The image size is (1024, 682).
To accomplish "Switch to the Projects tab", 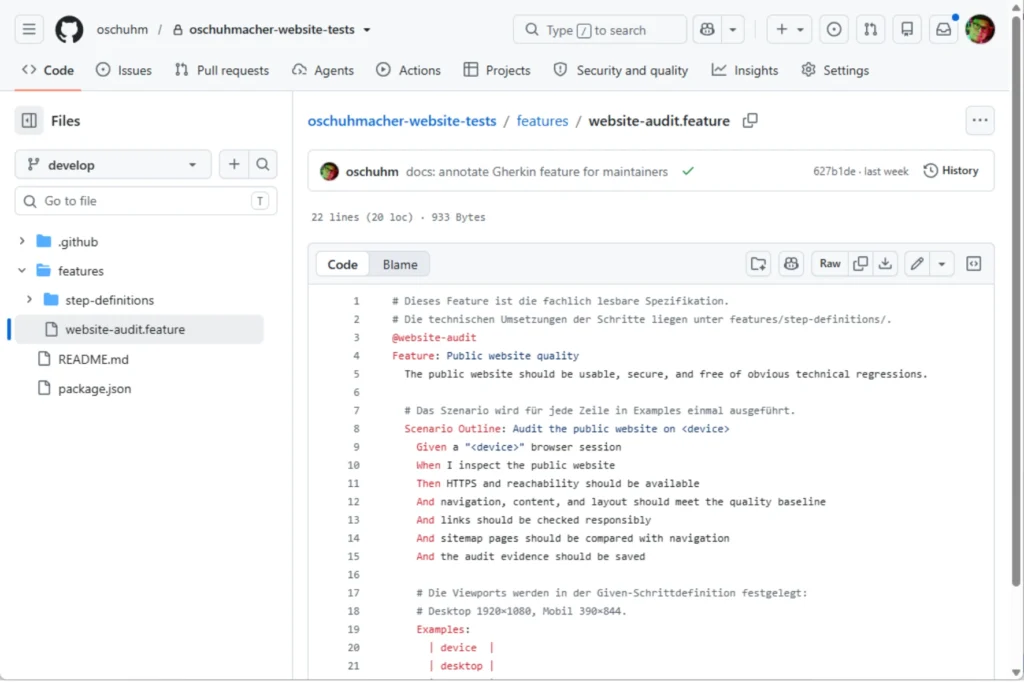I will coord(496,70).
